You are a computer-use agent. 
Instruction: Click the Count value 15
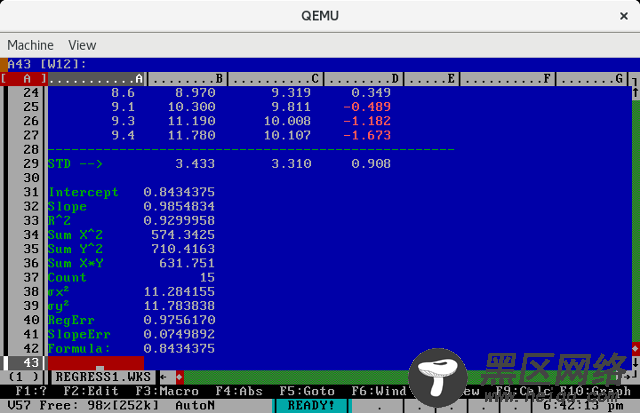(207, 278)
